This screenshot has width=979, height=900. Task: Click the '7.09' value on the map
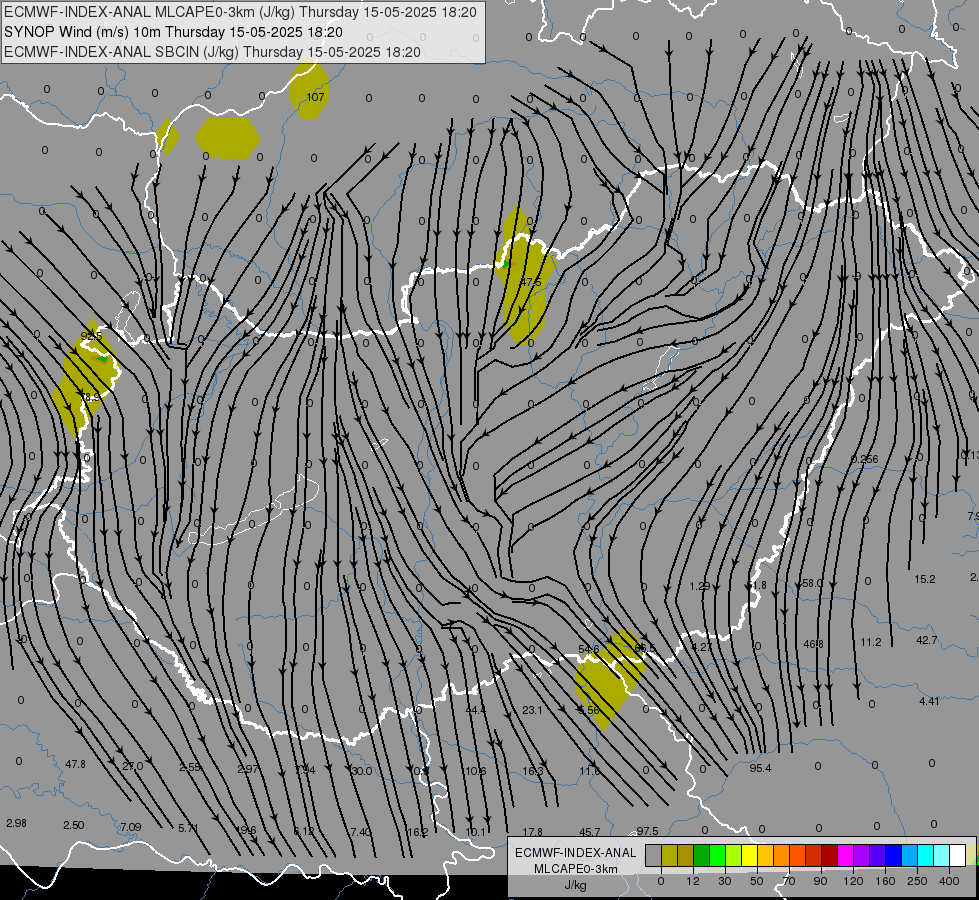point(130,827)
